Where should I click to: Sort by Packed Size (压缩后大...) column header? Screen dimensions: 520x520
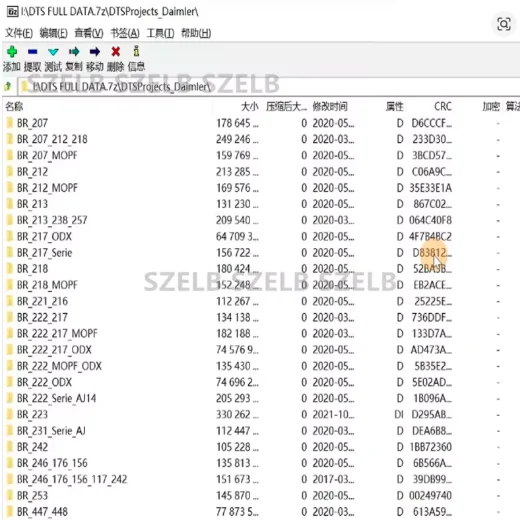(x=286, y=107)
